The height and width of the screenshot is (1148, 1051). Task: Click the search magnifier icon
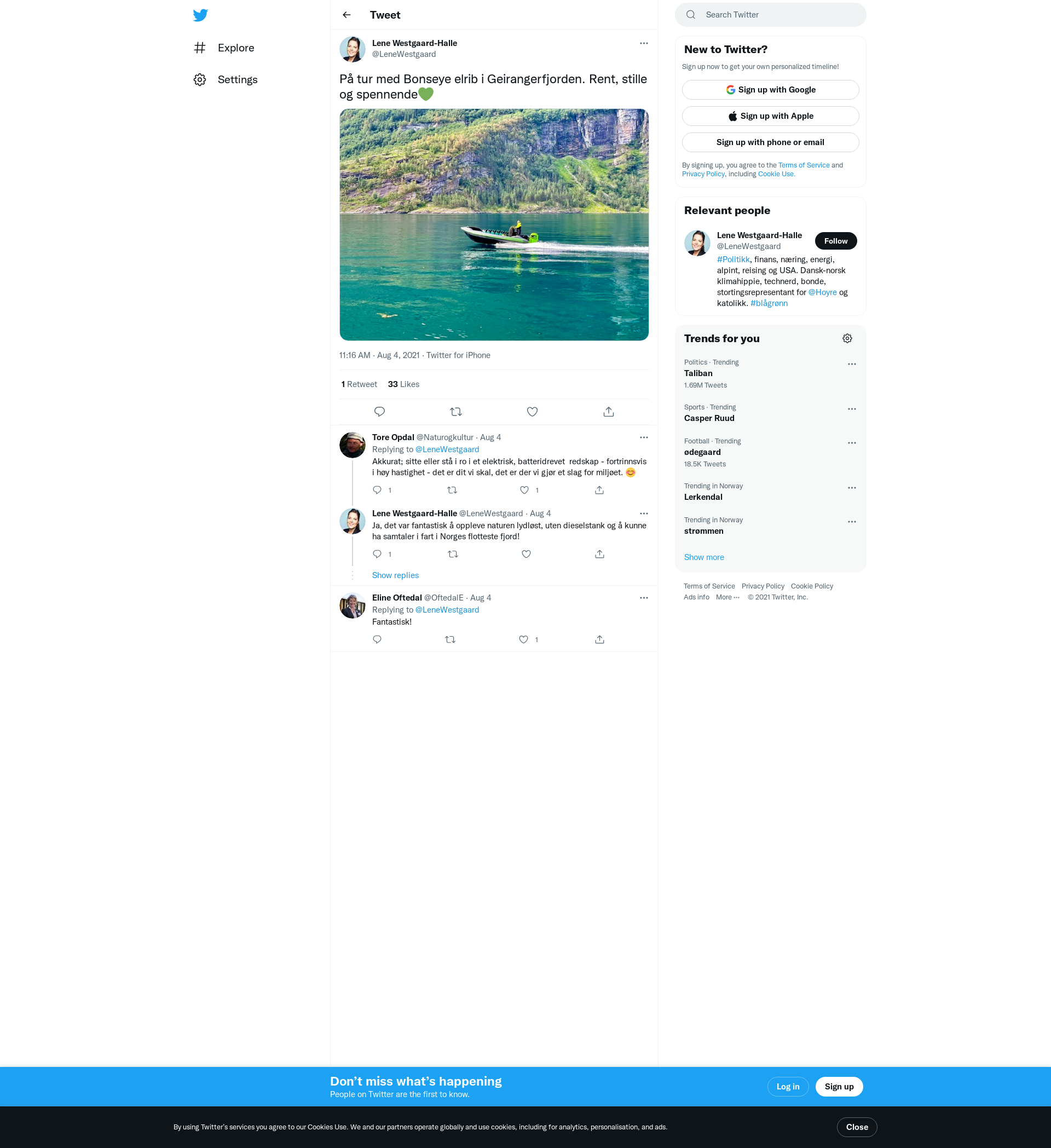pyautogui.click(x=690, y=15)
